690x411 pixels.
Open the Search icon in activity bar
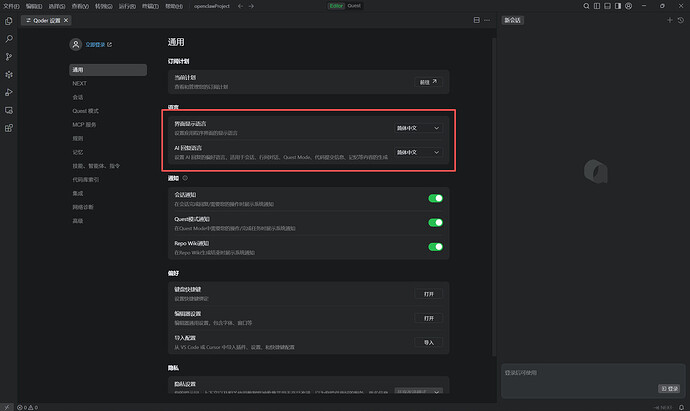click(x=9, y=38)
